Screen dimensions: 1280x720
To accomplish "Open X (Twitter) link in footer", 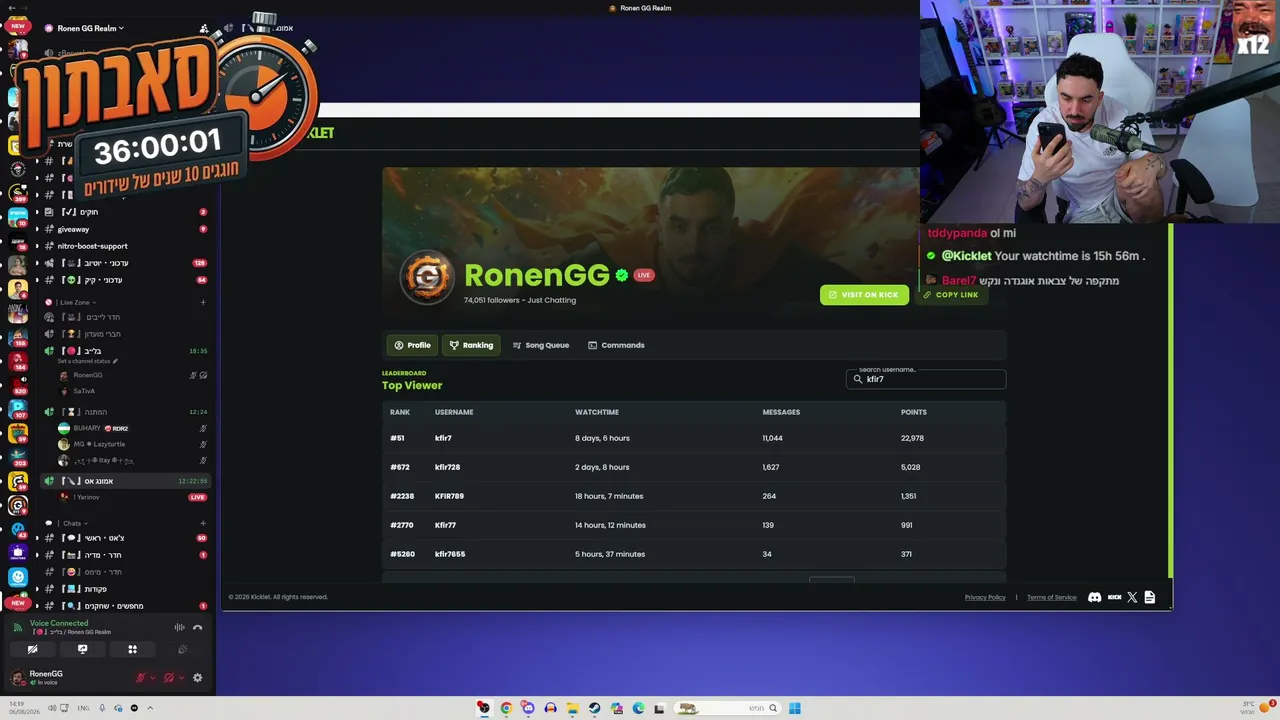I will point(1132,597).
